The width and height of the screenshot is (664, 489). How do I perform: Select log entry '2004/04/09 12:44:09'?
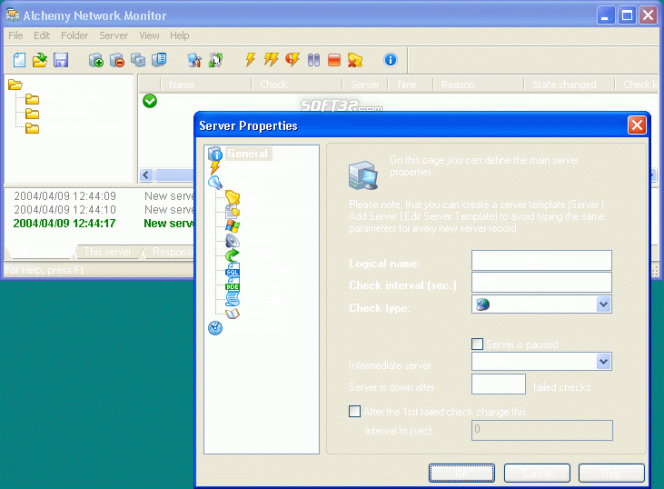(65, 196)
